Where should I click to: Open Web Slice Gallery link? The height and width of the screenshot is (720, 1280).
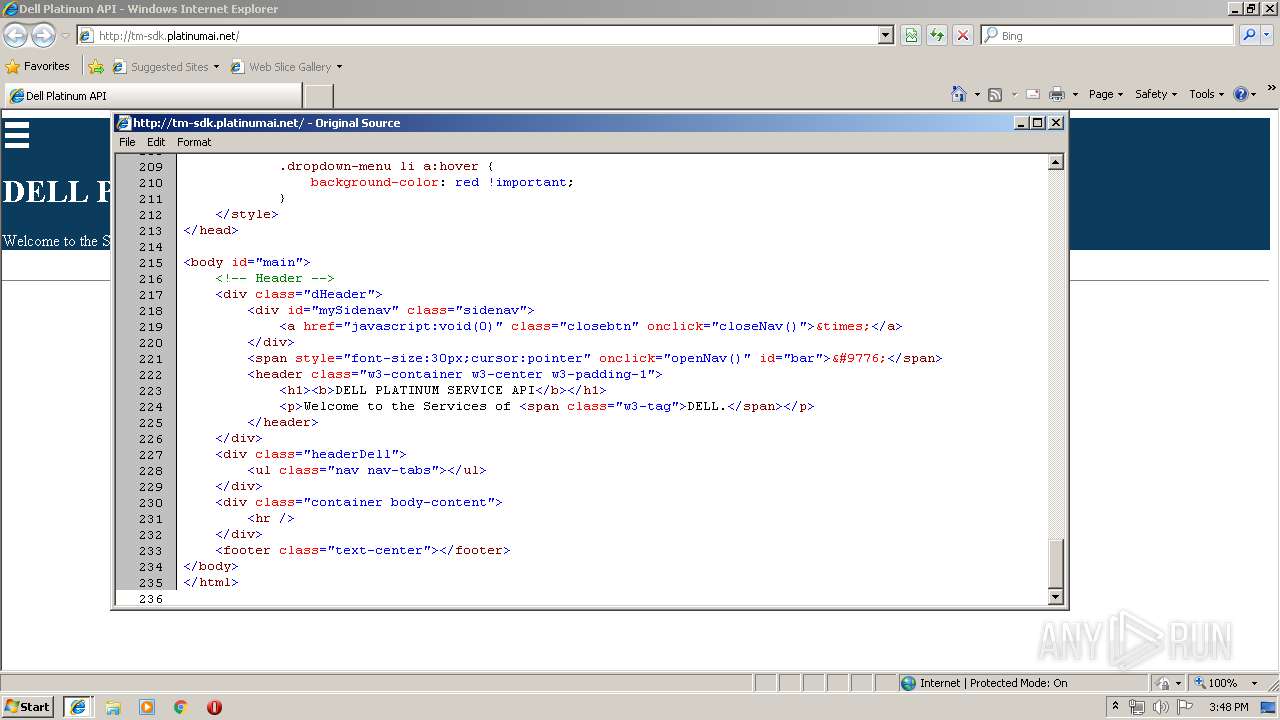[286, 67]
